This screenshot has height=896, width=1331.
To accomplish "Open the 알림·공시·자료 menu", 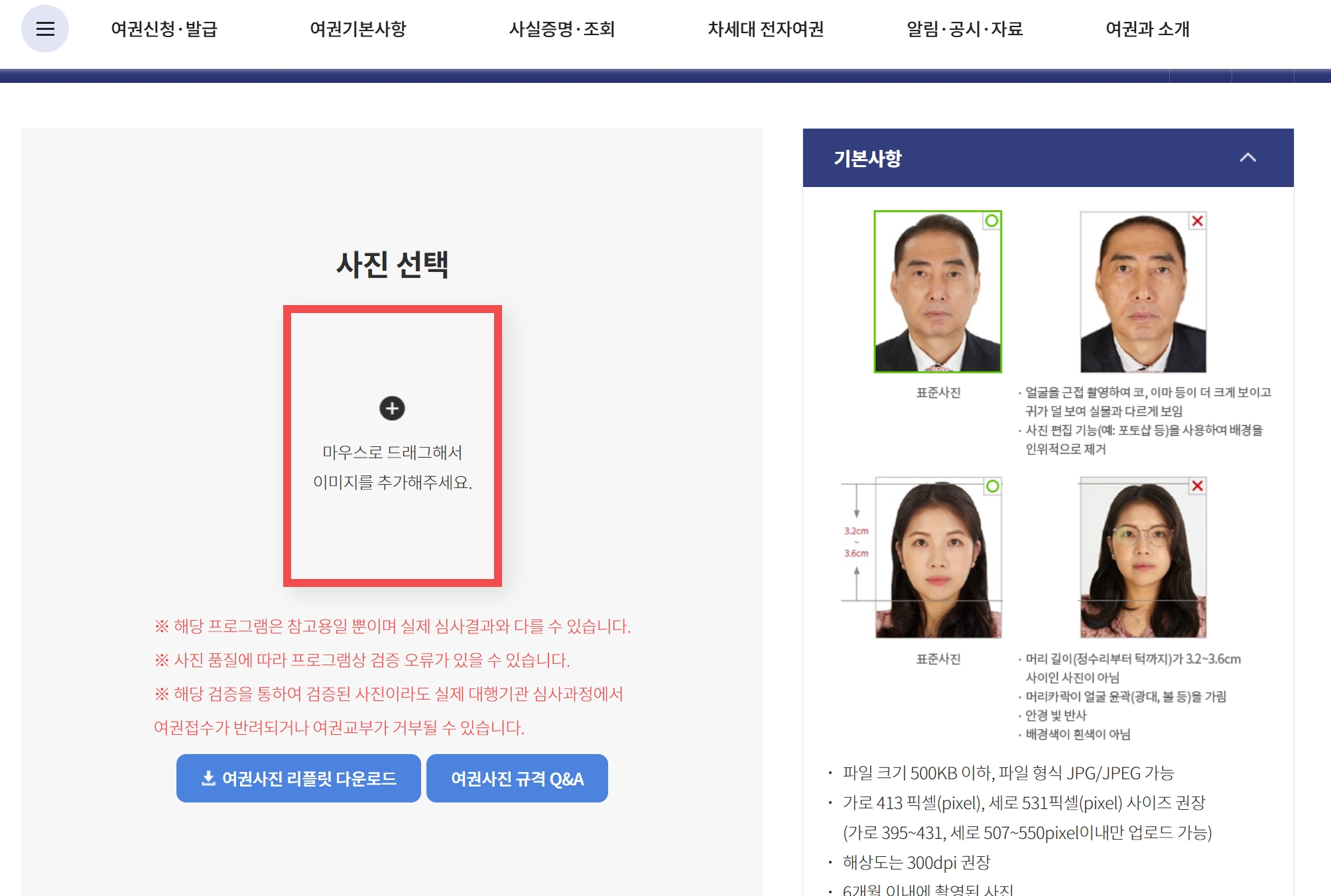I will coord(964,29).
